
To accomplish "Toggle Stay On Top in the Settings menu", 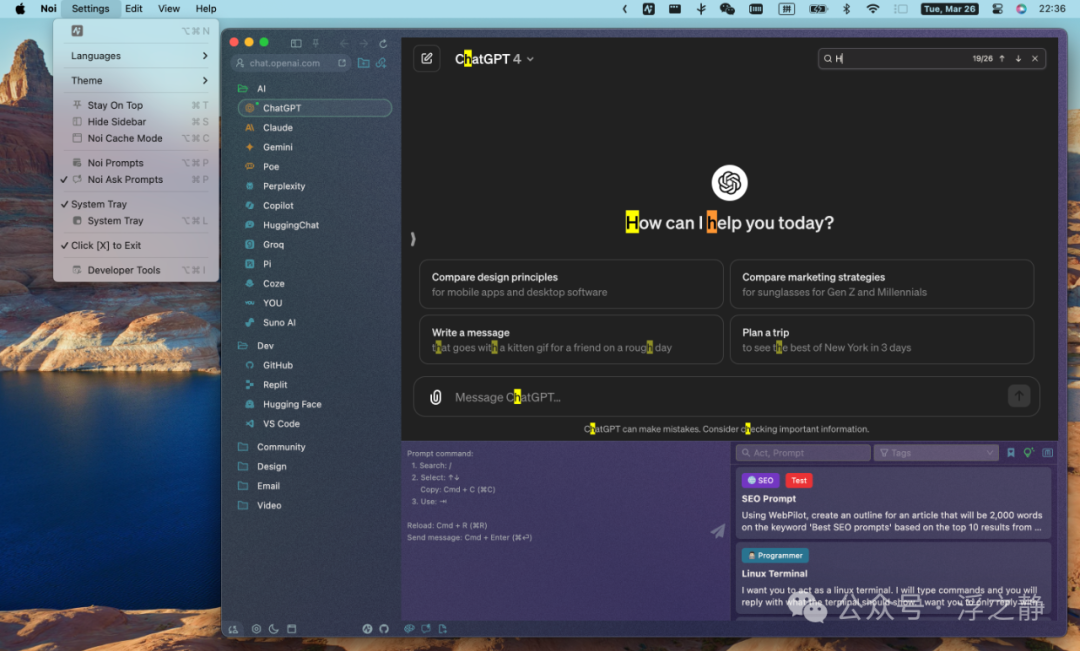I will click(136, 105).
